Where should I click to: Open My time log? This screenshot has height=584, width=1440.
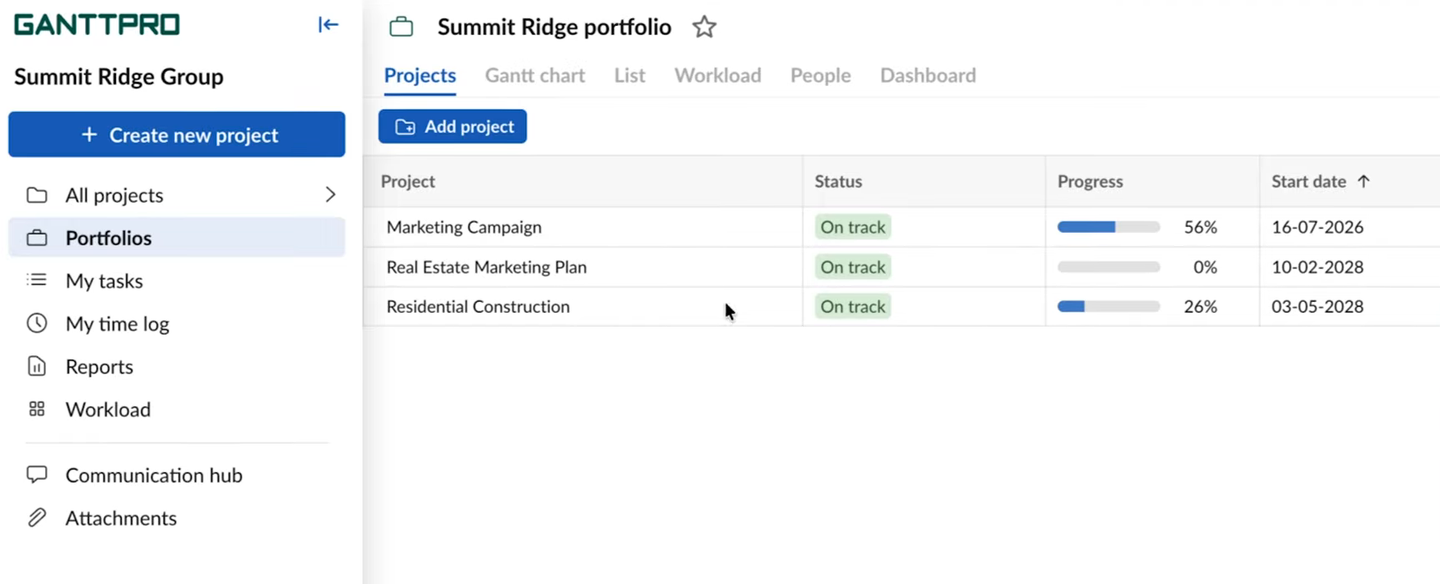click(x=177, y=323)
